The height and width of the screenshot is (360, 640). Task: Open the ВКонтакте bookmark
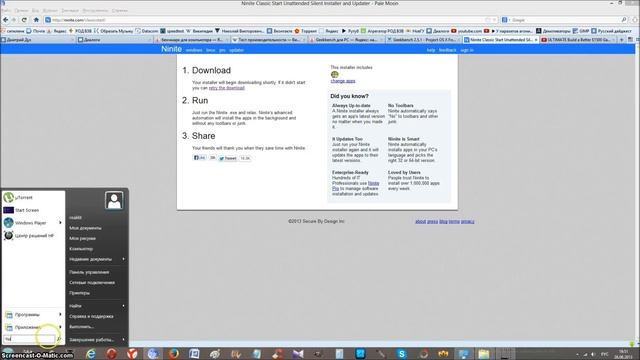click(280, 31)
